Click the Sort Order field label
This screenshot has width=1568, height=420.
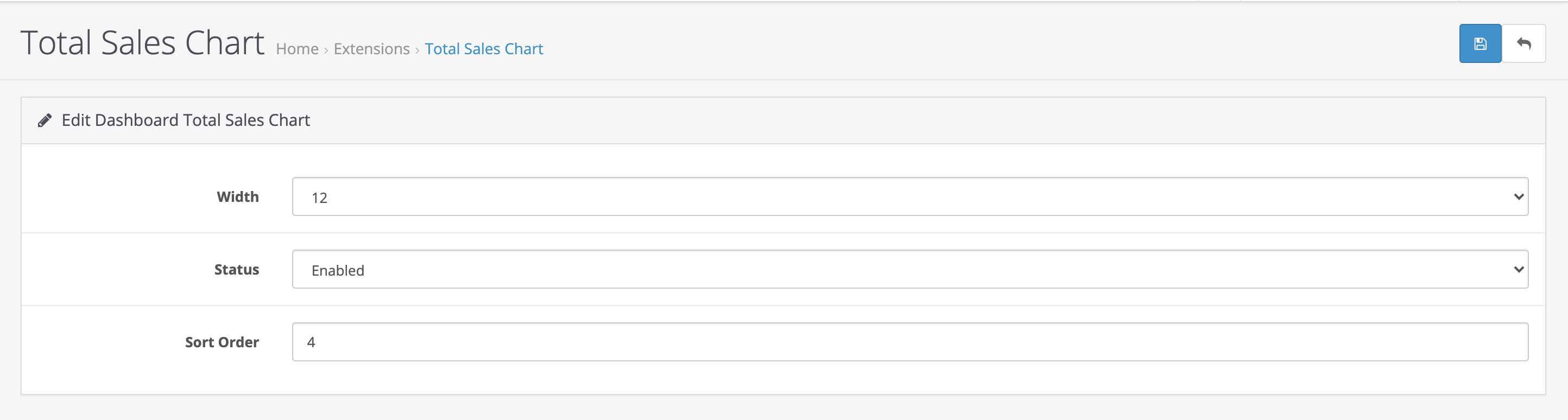click(222, 342)
